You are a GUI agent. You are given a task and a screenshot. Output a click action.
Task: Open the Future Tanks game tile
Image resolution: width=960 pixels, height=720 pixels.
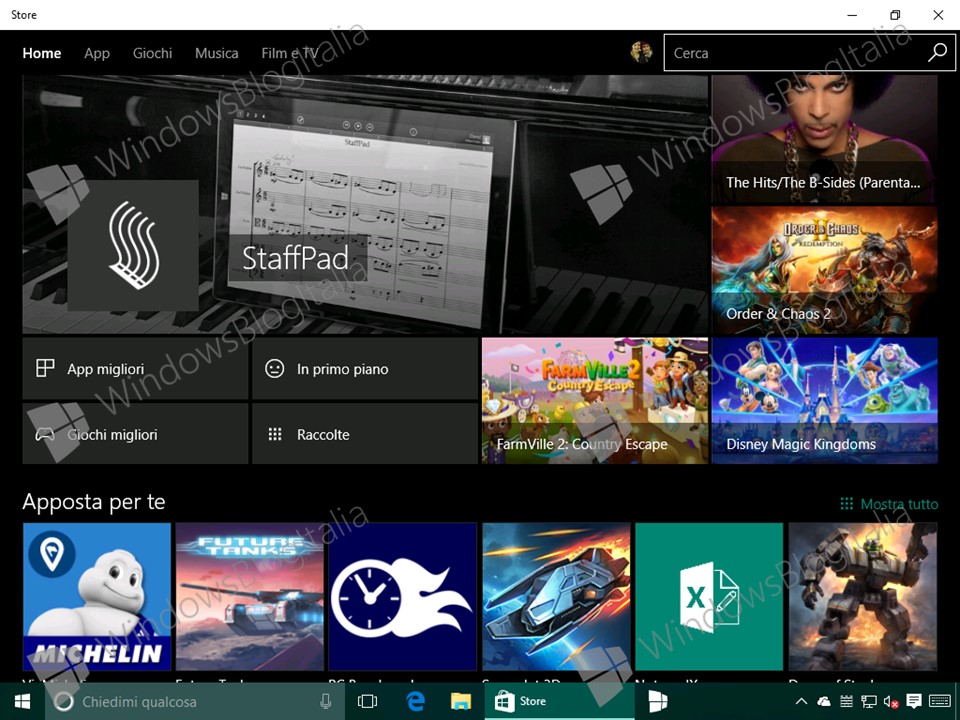point(250,596)
